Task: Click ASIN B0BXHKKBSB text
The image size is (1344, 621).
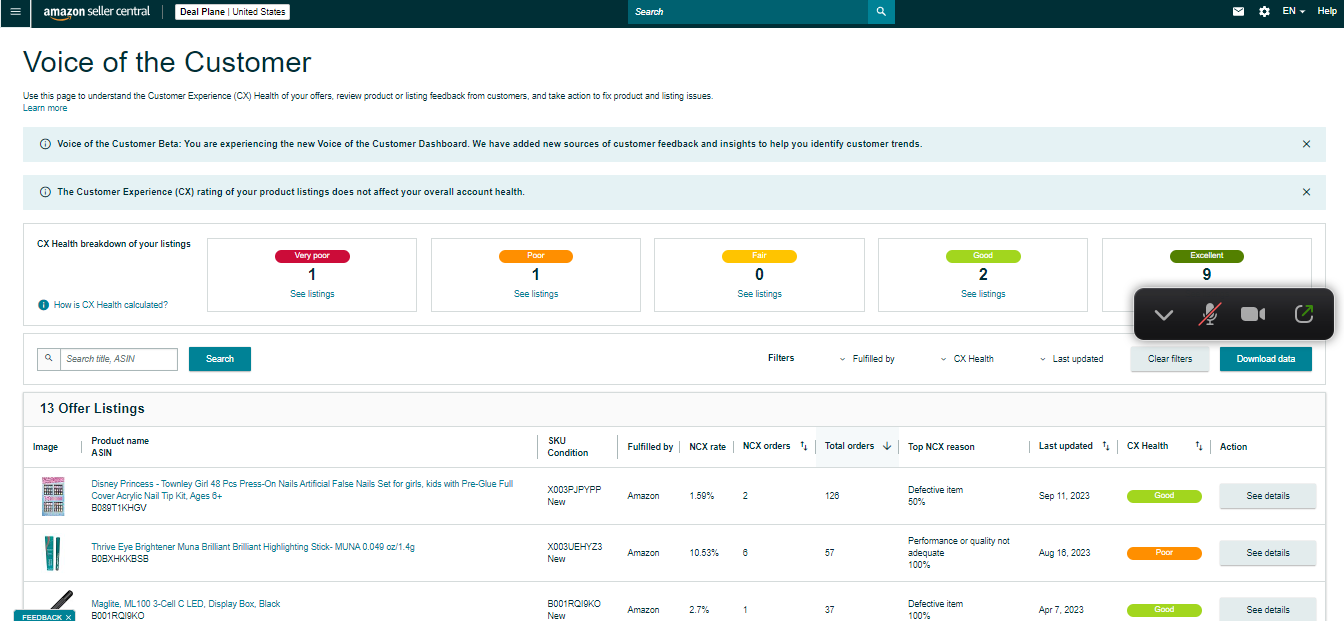Action: click(x=120, y=559)
